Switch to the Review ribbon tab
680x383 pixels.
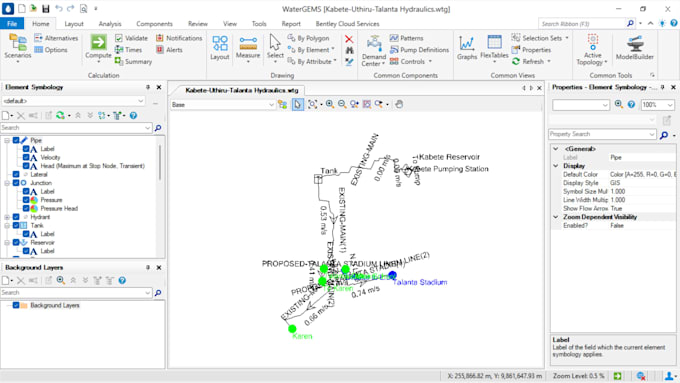pos(198,24)
